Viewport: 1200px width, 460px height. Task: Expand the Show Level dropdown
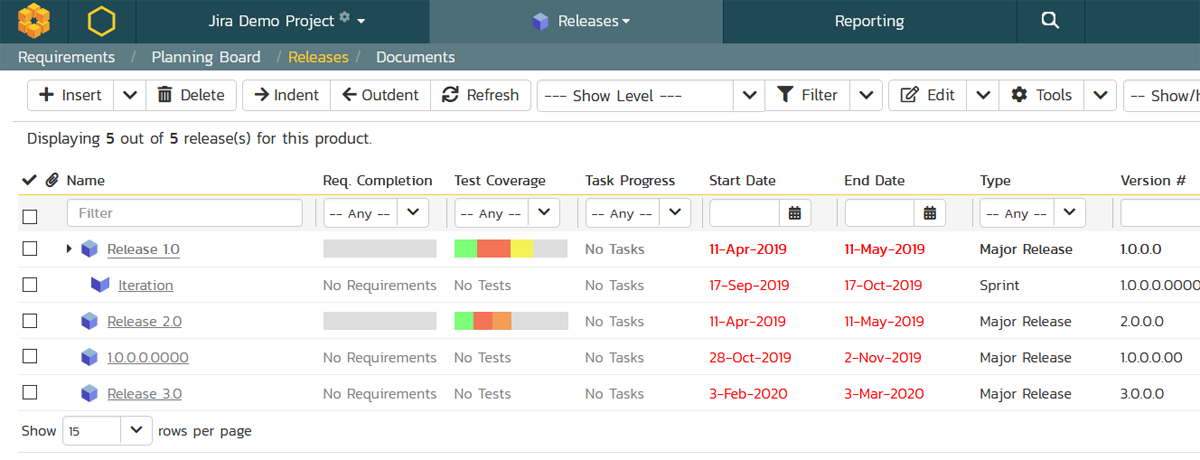click(x=750, y=96)
